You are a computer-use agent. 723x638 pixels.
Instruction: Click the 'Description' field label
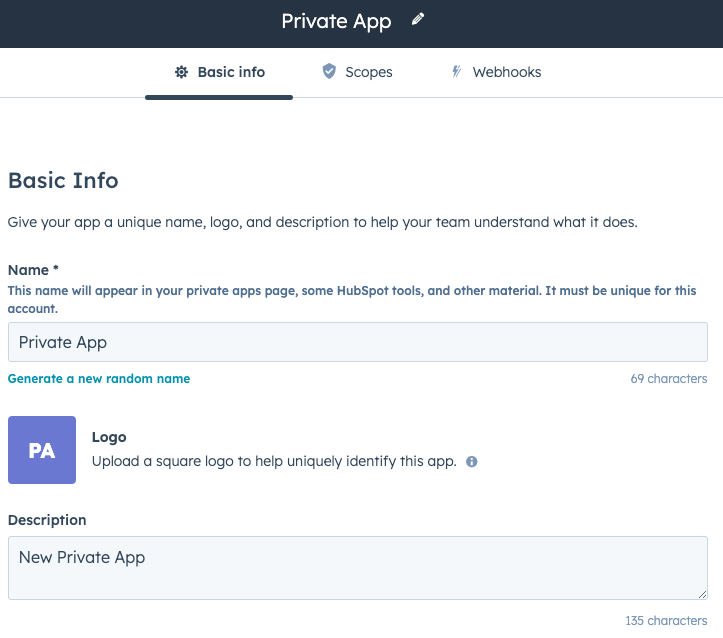(x=47, y=520)
